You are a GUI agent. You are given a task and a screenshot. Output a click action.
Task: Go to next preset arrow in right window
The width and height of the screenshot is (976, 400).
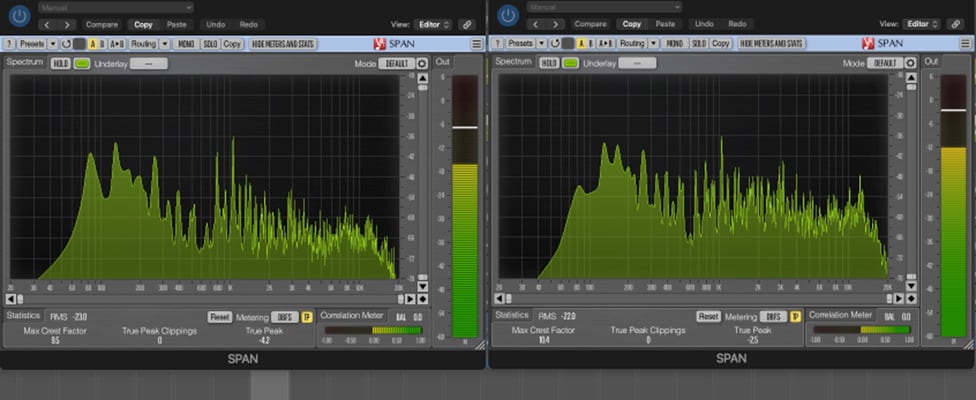555,25
